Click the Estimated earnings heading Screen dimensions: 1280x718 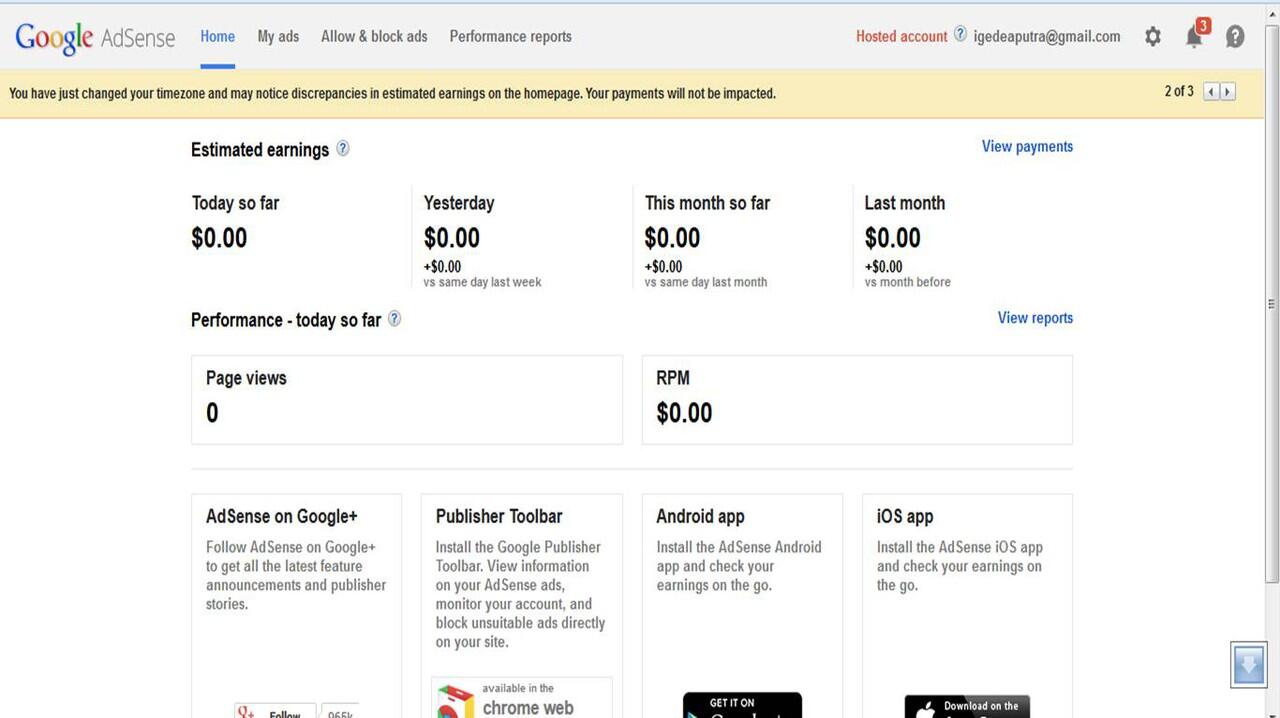click(x=260, y=150)
